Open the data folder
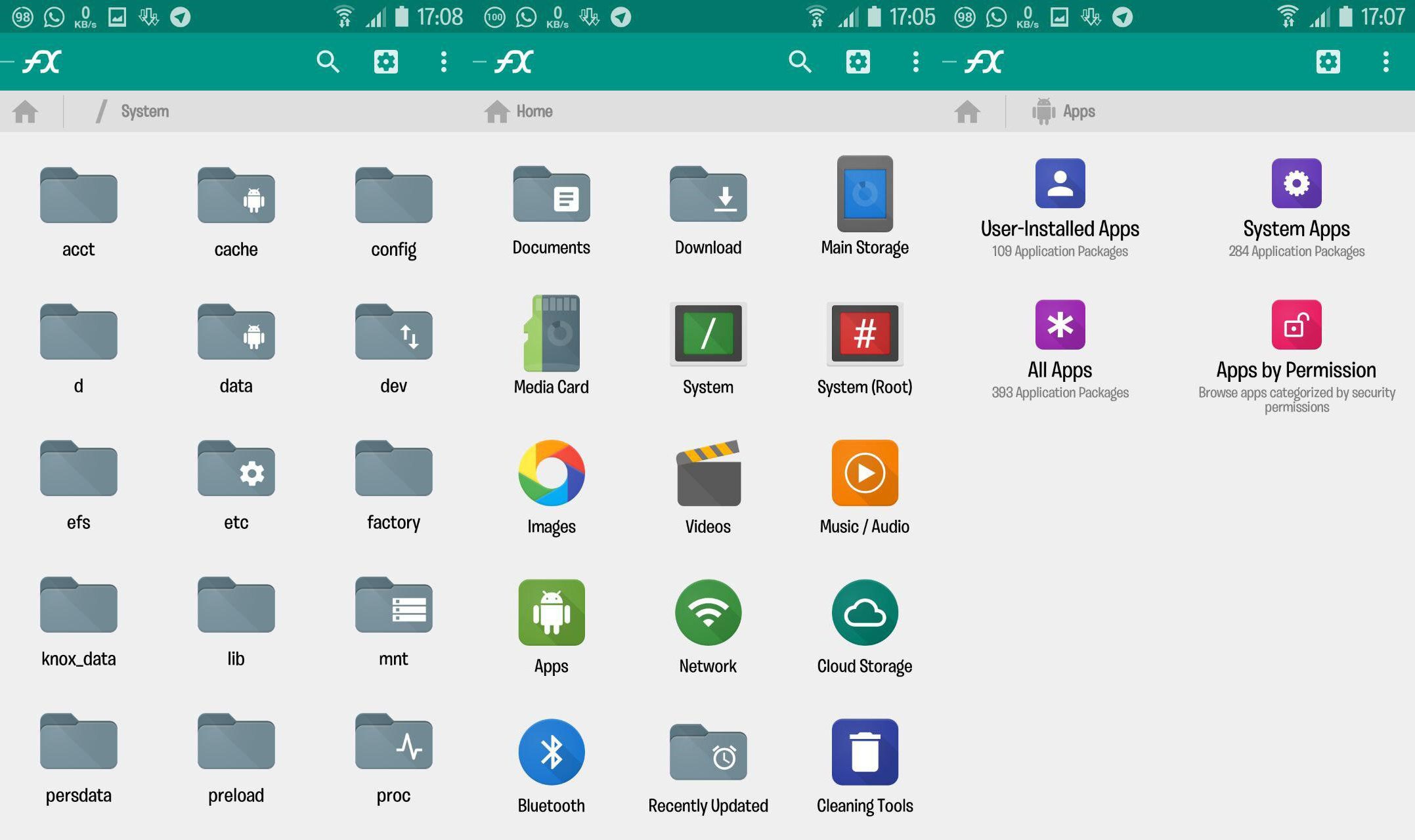 [x=236, y=332]
